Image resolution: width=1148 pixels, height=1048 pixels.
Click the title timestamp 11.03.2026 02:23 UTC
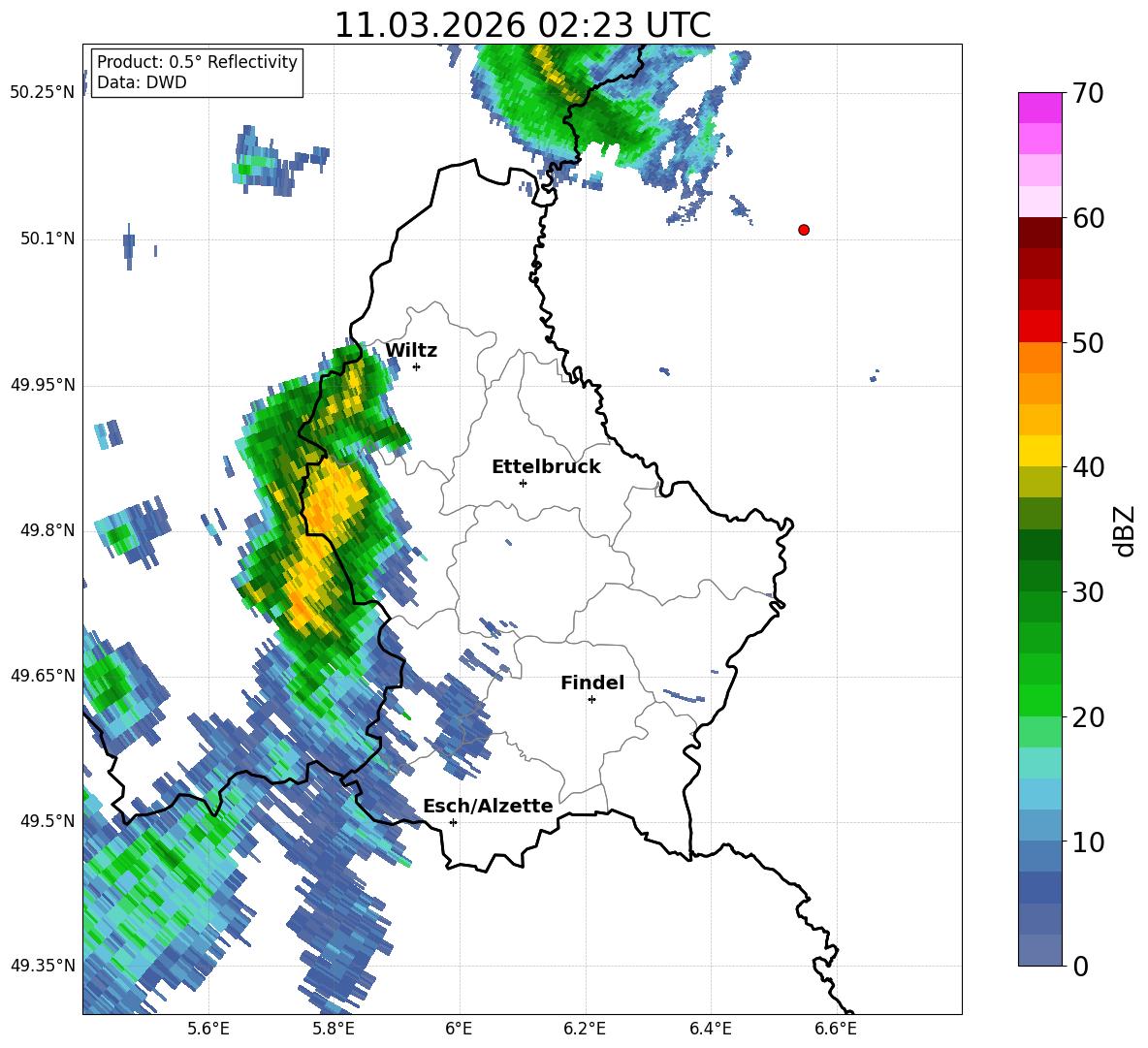tap(522, 25)
